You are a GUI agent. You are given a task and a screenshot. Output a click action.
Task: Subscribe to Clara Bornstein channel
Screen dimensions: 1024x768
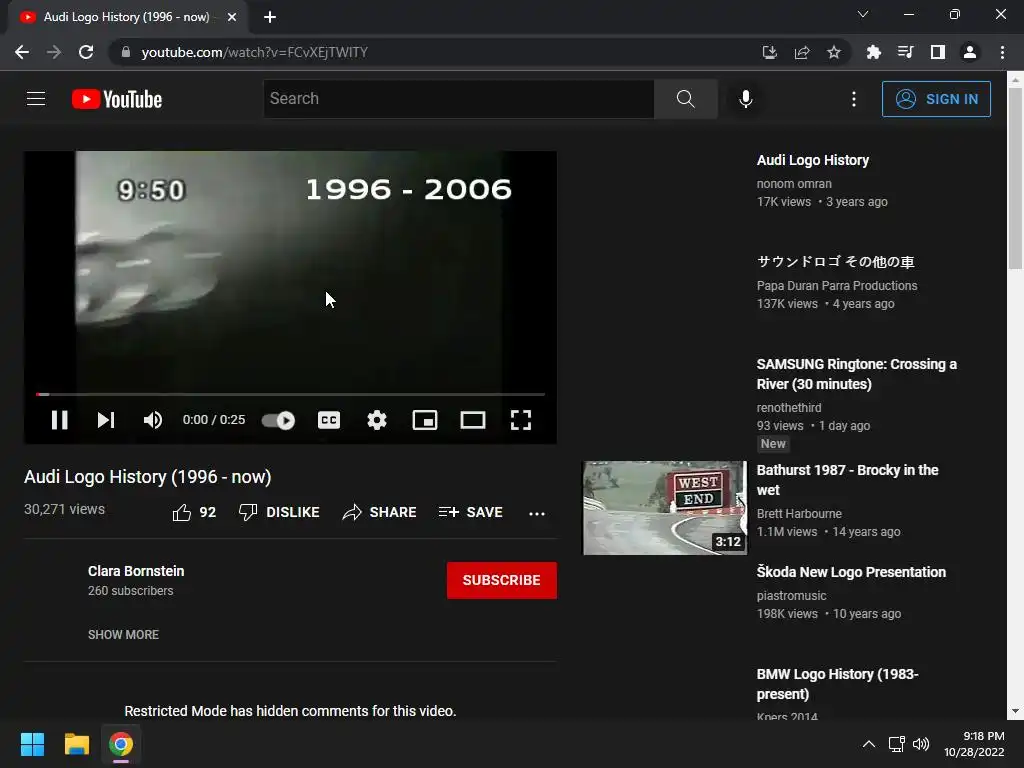[x=502, y=580]
